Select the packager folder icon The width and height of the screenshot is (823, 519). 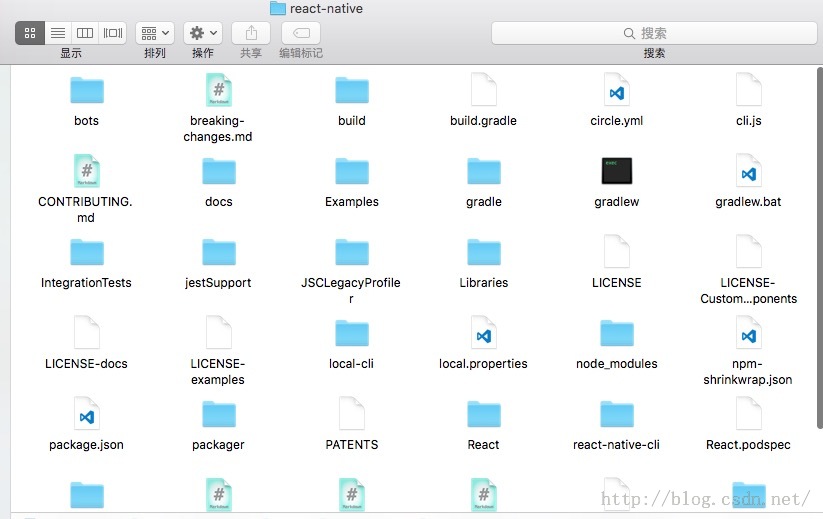[219, 415]
